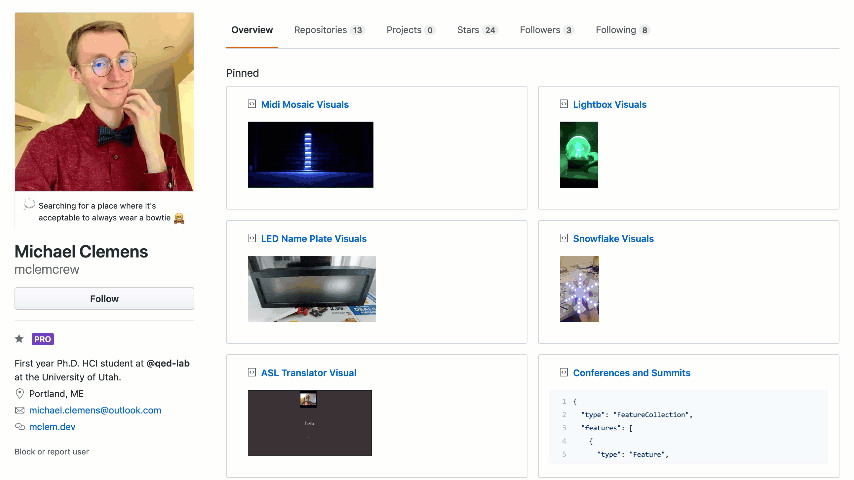This screenshot has height=480, width=854.
Task: Click the Projects count badge 0
Action: (430, 30)
